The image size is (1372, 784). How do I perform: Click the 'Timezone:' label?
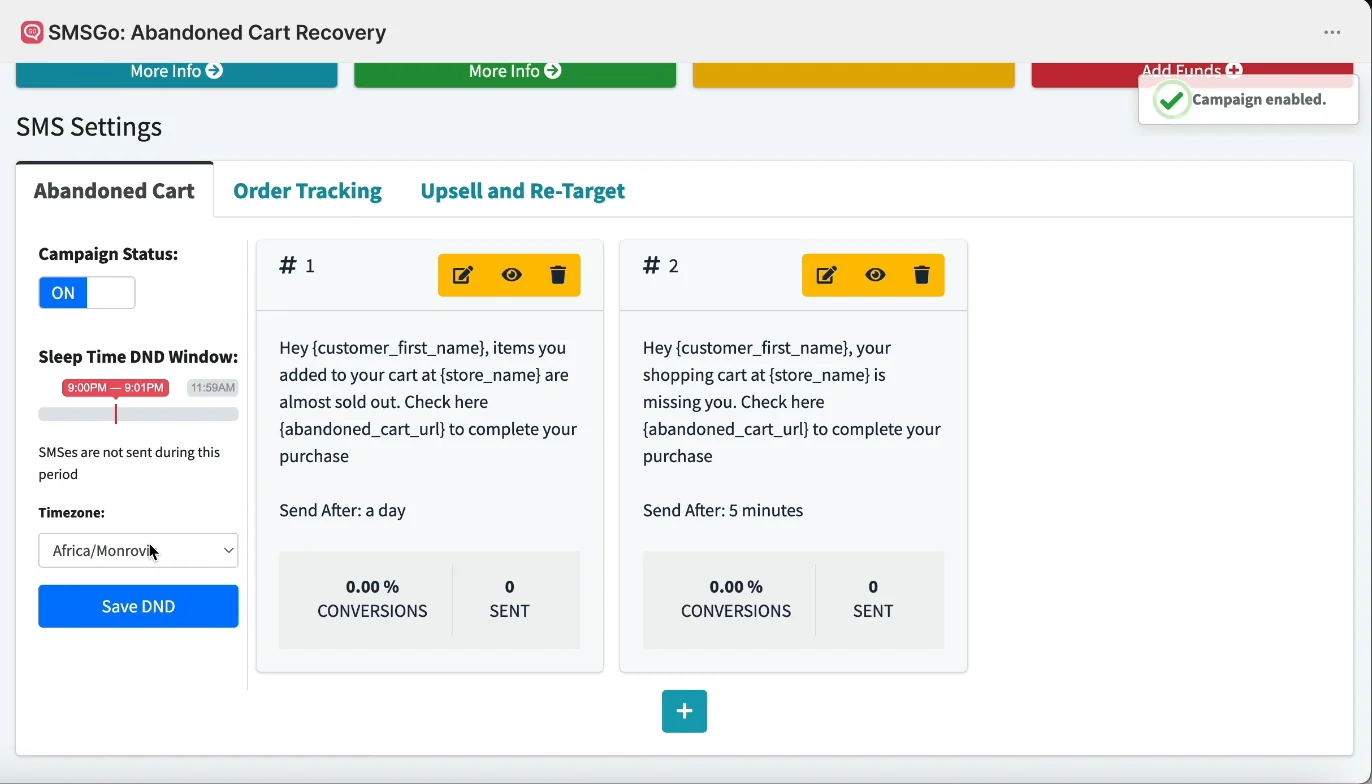tap(72, 513)
